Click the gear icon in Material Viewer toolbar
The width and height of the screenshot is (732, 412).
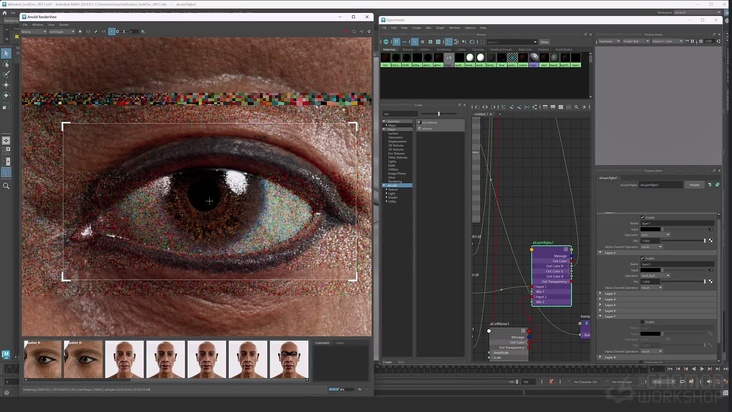coord(701,41)
